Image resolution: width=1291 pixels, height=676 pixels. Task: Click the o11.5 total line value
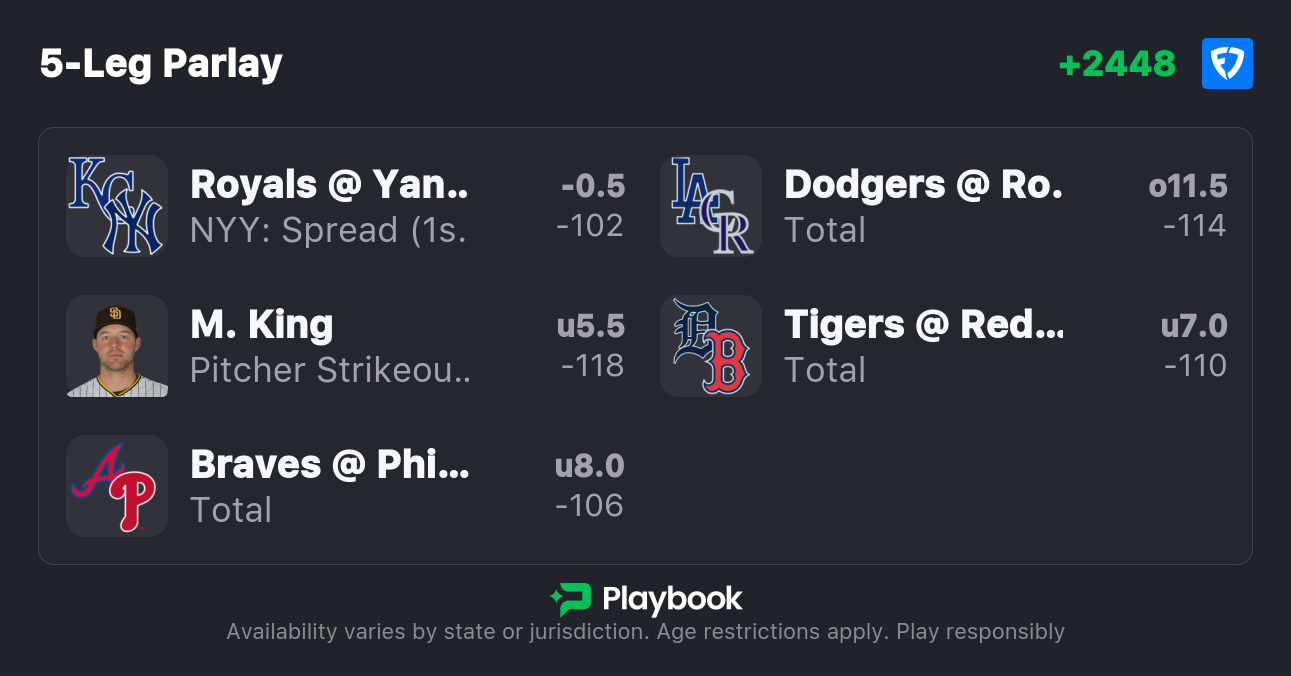pyautogui.click(x=1188, y=186)
